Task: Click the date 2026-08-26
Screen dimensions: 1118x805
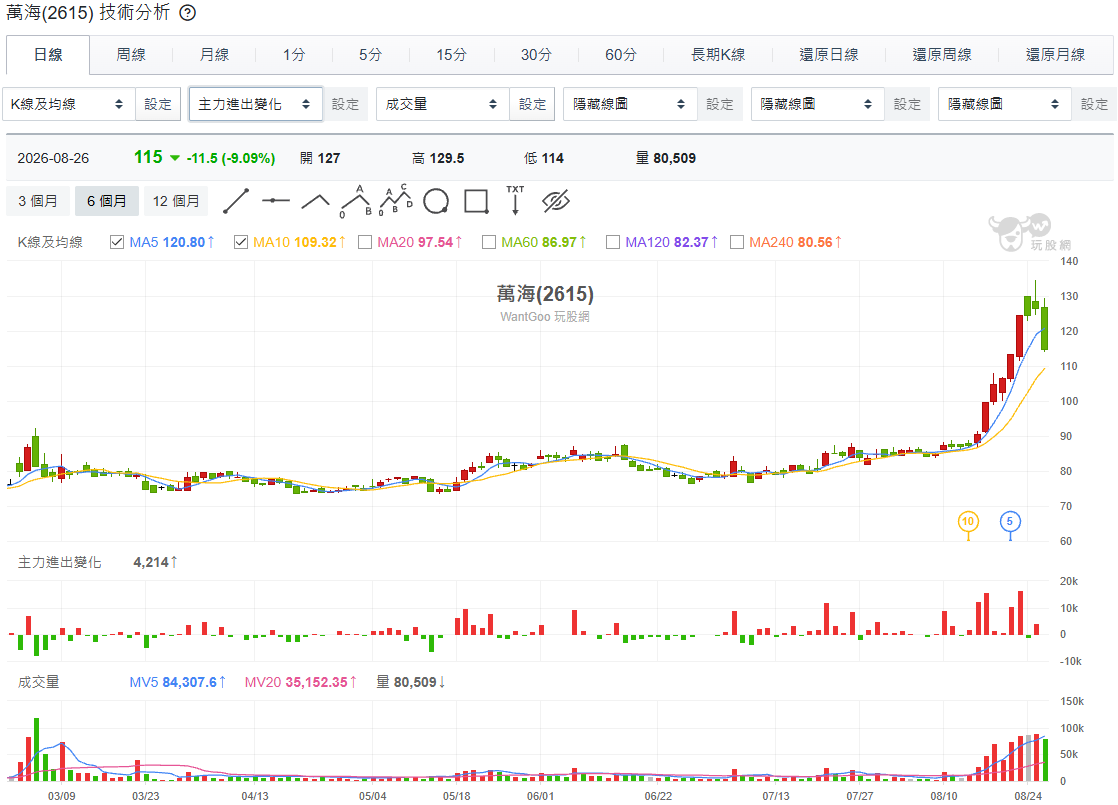Action: 53,158
